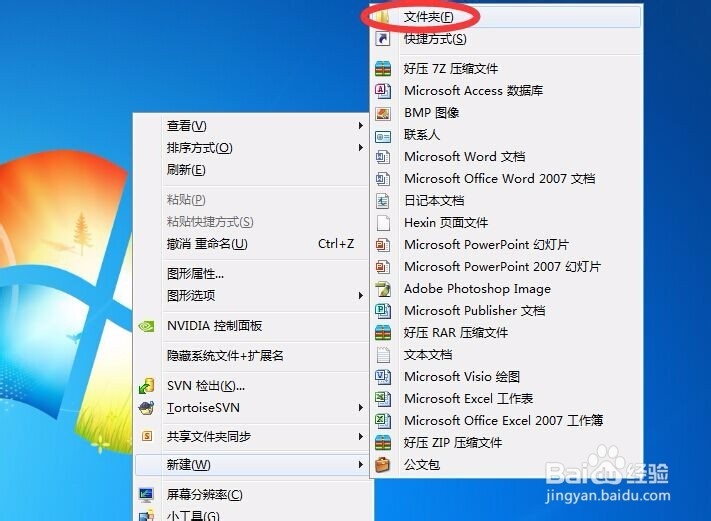Select 刷新(E) to refresh the desktop
The height and width of the screenshot is (521, 711).
click(x=252, y=170)
